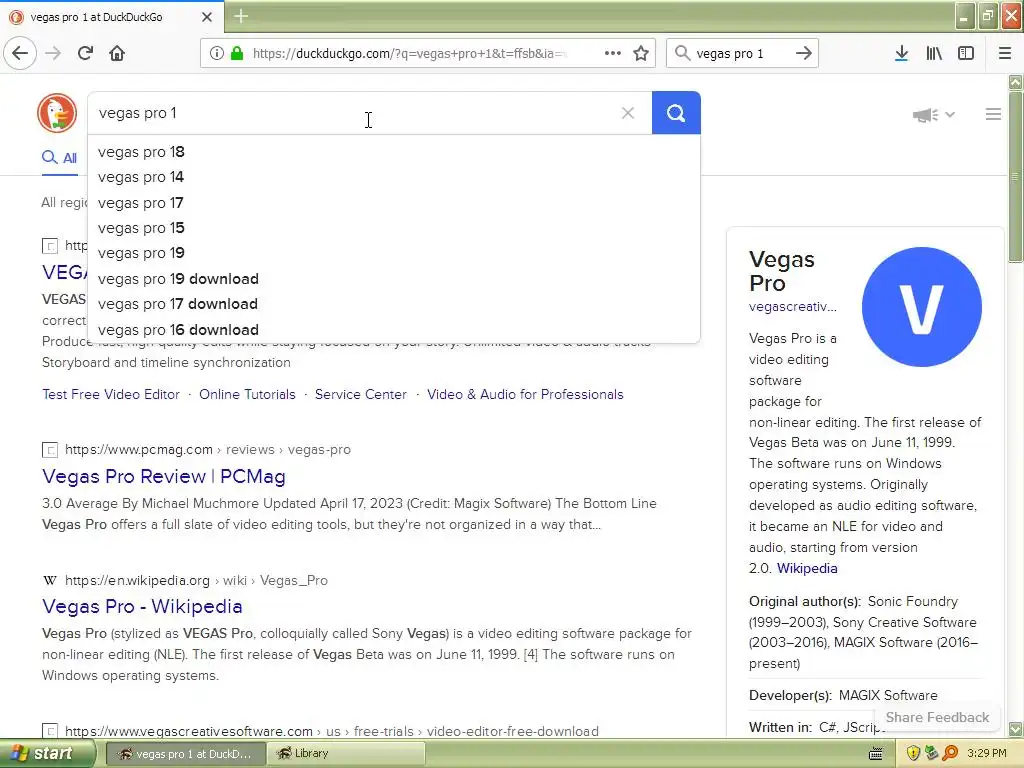Click the page scrollbar up arrow

coord(1016,82)
